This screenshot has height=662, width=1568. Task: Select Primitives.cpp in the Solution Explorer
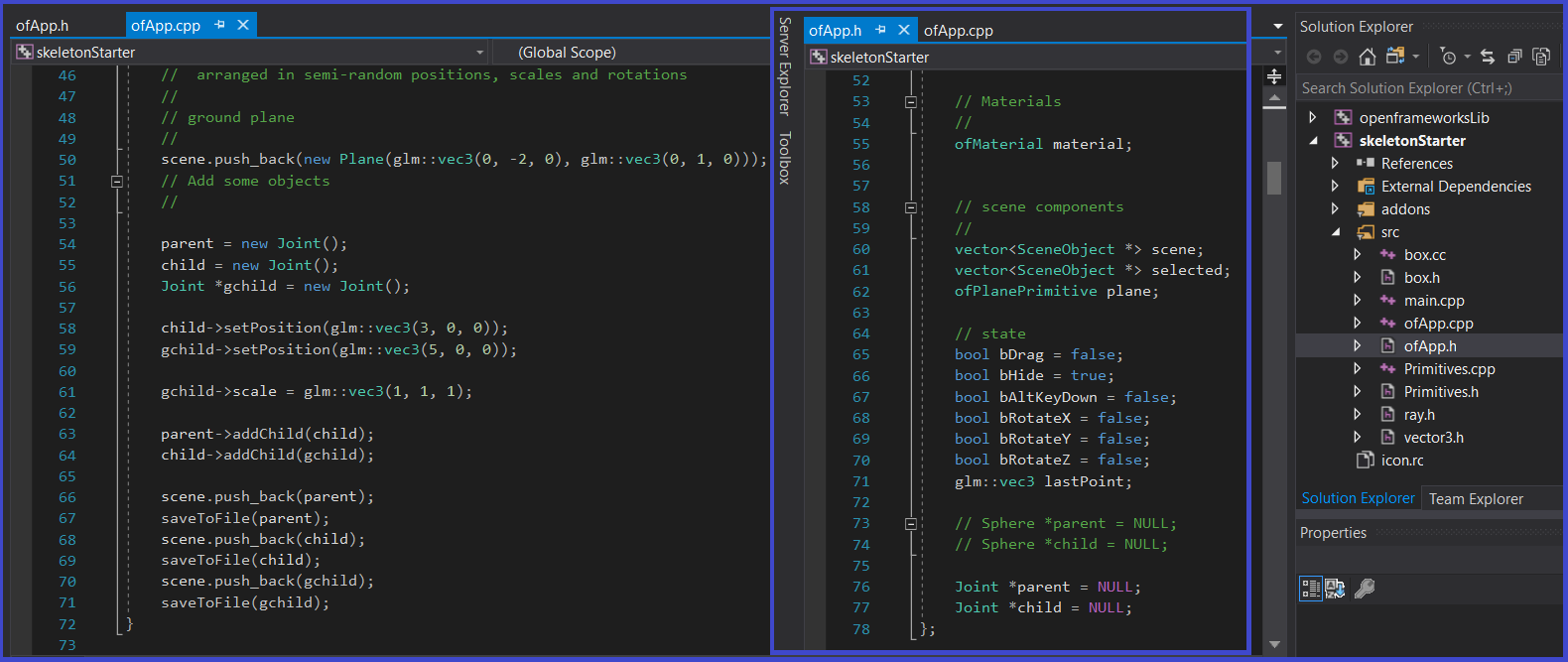[1448, 369]
